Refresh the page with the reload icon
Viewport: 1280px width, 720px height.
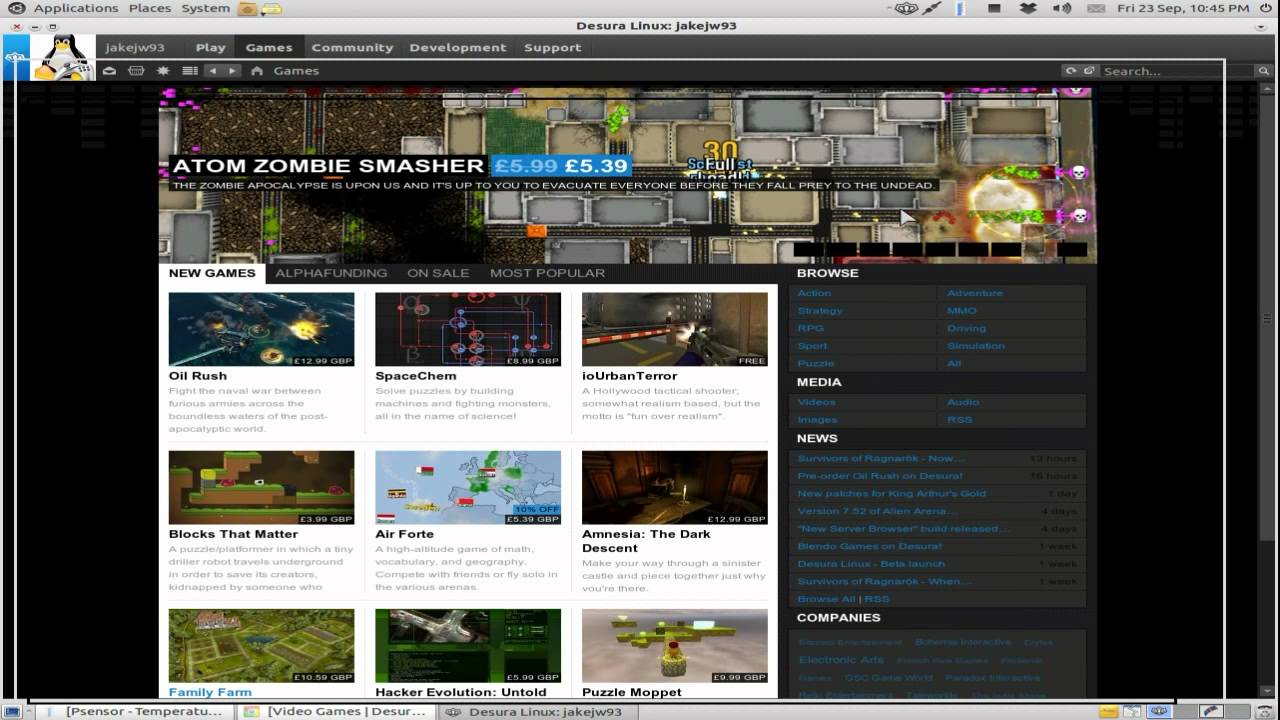pyautogui.click(x=1071, y=71)
